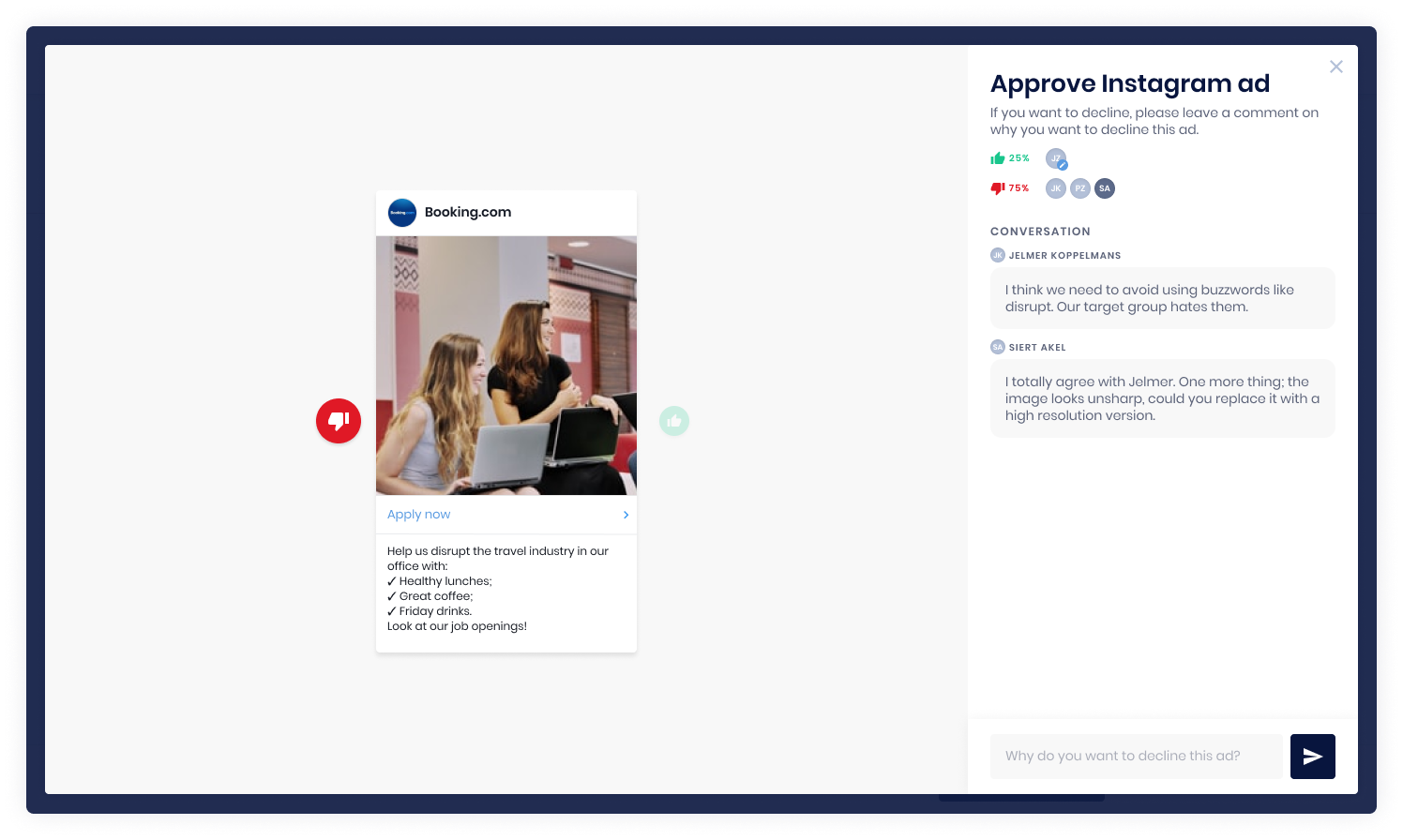Click the JZ approver avatar
This screenshot has height=840, width=1403.
pos(1056,158)
